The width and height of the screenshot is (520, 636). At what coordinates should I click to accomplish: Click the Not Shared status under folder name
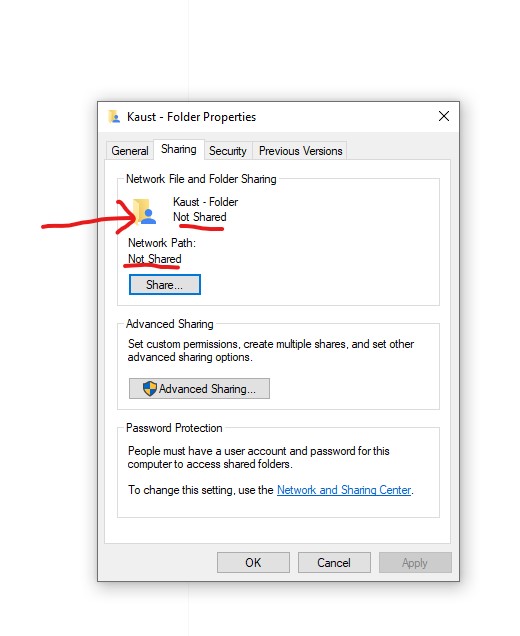(200, 217)
